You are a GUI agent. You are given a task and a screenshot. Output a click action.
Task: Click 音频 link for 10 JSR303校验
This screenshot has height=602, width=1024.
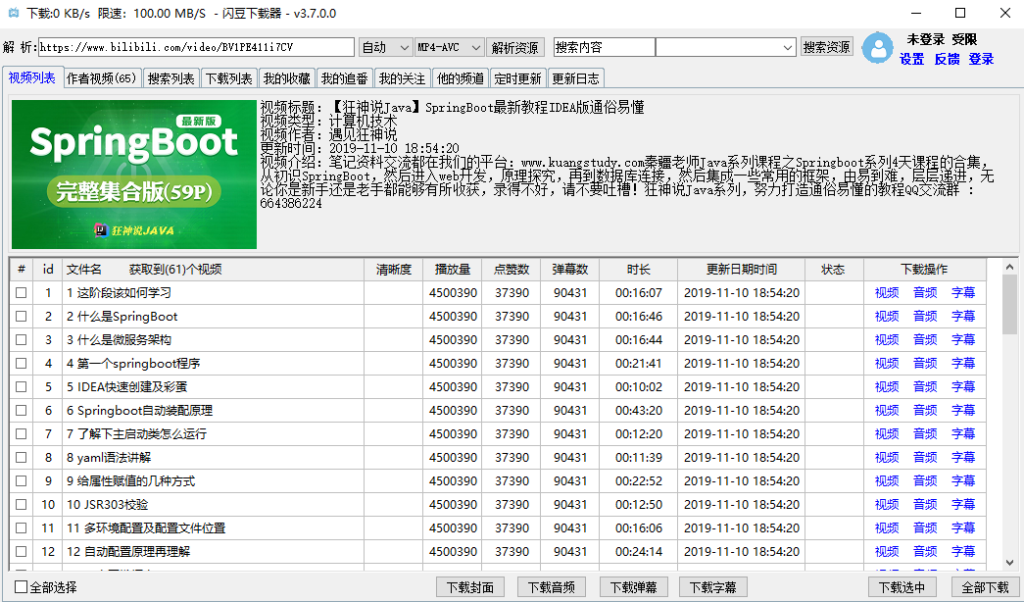click(x=925, y=504)
